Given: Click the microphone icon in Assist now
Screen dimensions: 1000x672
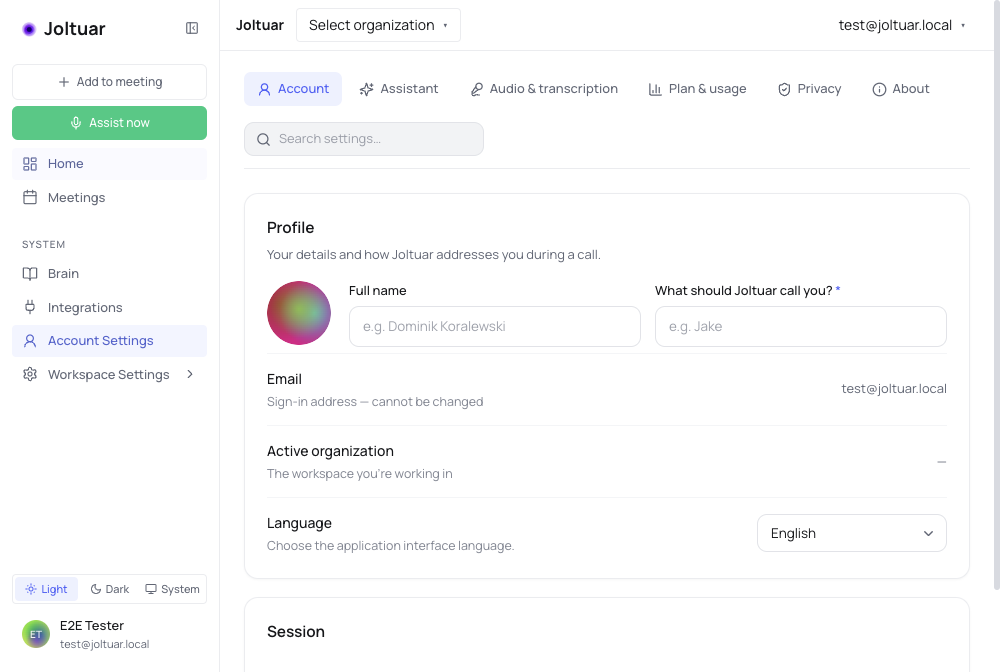Looking at the screenshot, I should click(76, 122).
